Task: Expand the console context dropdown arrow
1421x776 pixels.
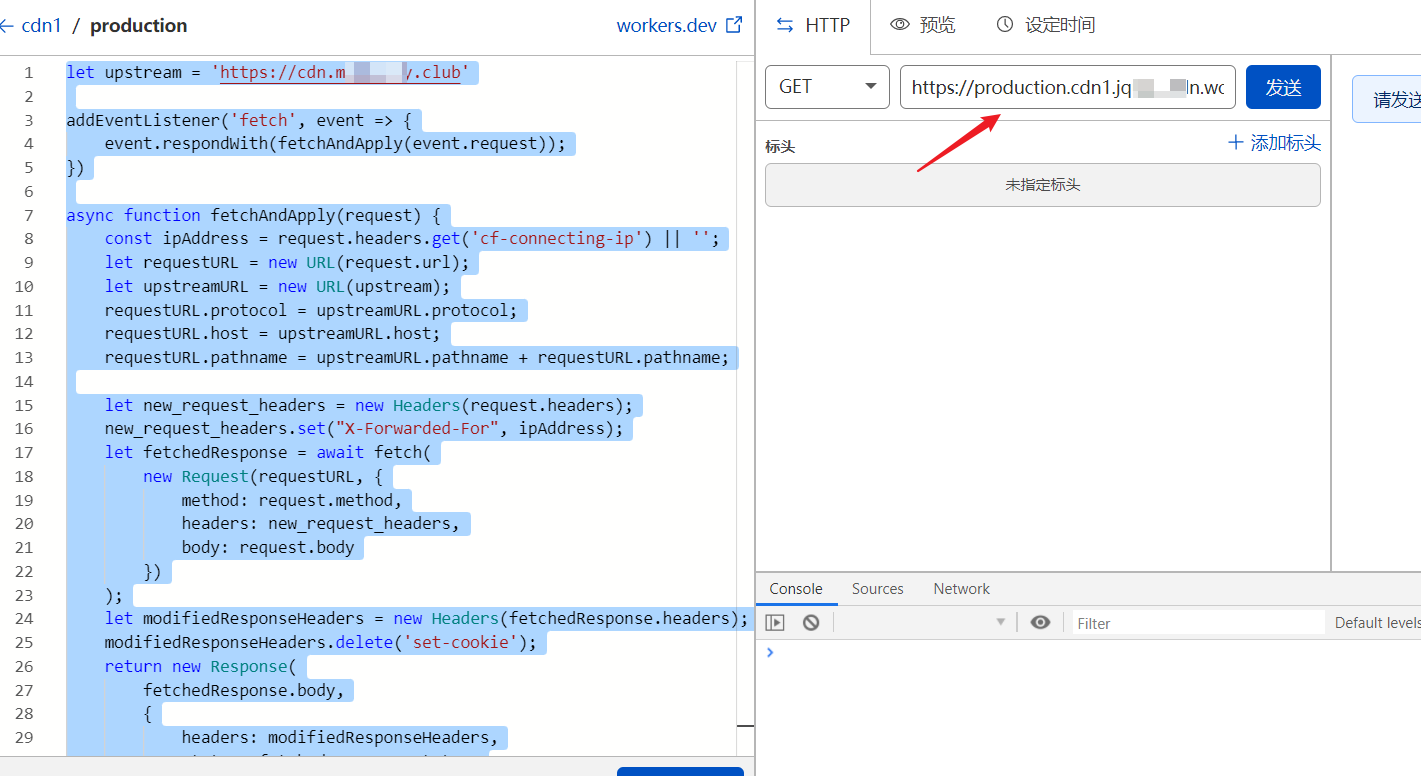Action: (1001, 622)
